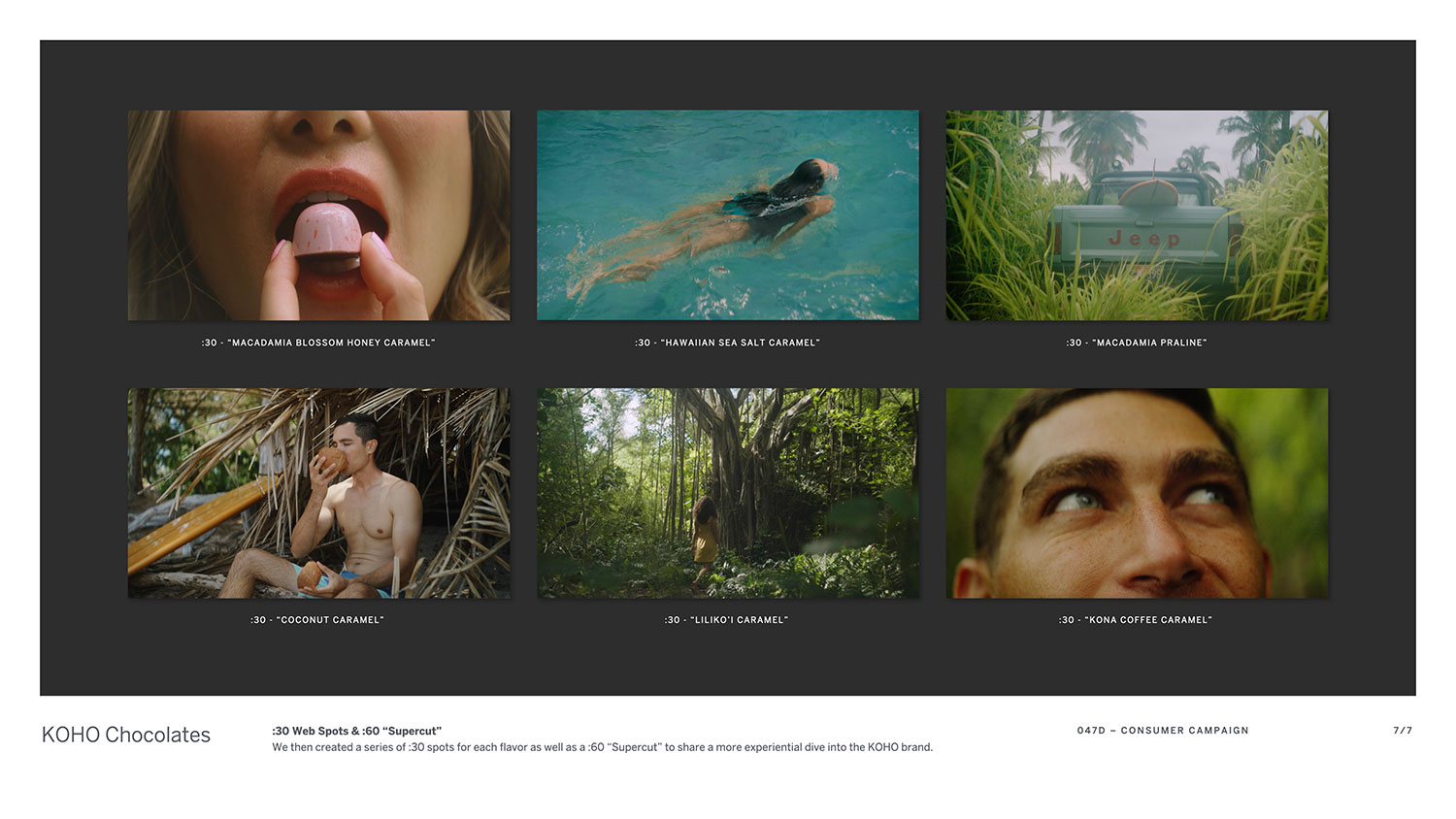Choose the "Coconut Caramel" caption below the image
This screenshot has height=819, width=1456.
tap(317, 620)
